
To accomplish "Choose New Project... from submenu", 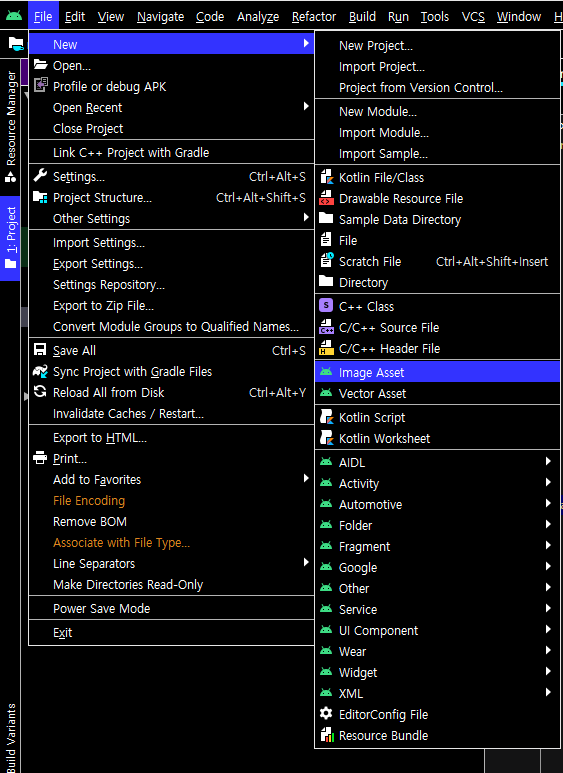I will [437, 45].
